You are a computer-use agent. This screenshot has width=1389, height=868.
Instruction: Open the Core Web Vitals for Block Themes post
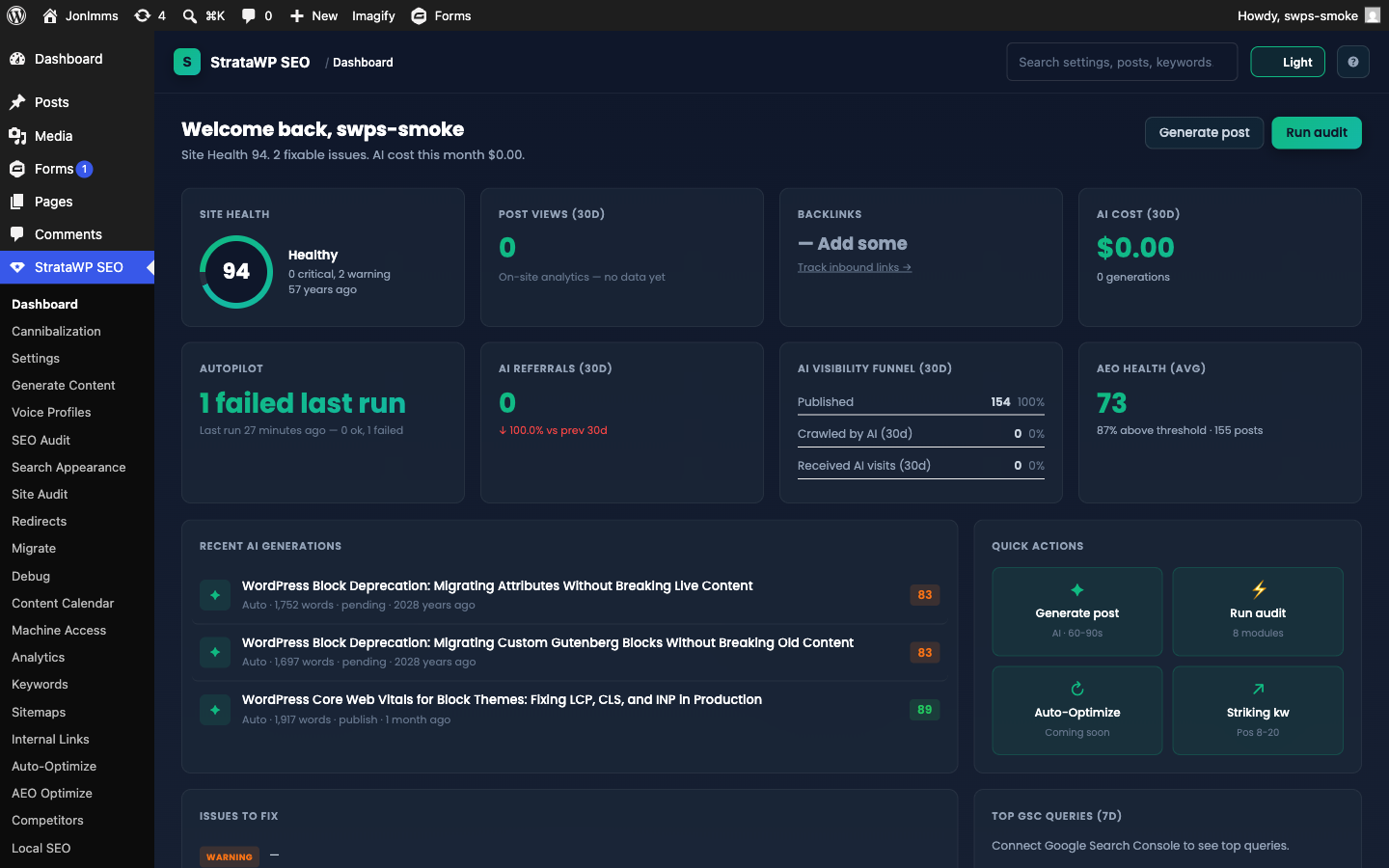[502, 699]
